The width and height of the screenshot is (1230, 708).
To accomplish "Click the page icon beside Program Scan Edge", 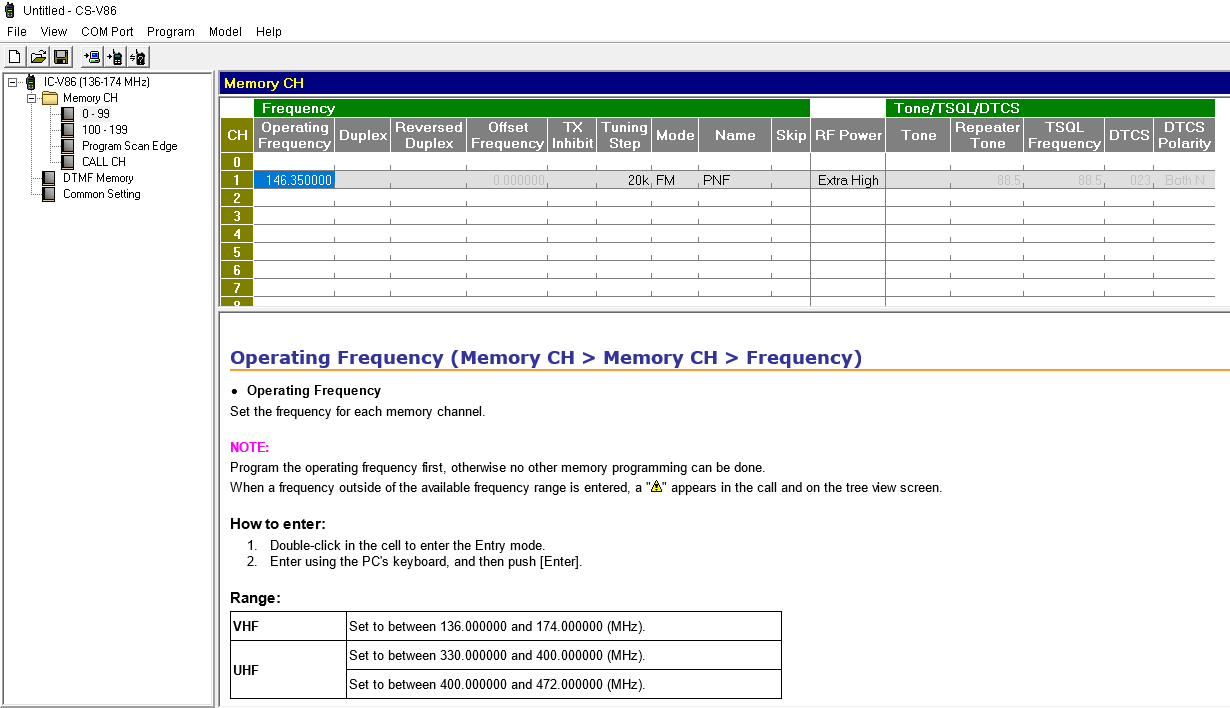I will coord(68,146).
